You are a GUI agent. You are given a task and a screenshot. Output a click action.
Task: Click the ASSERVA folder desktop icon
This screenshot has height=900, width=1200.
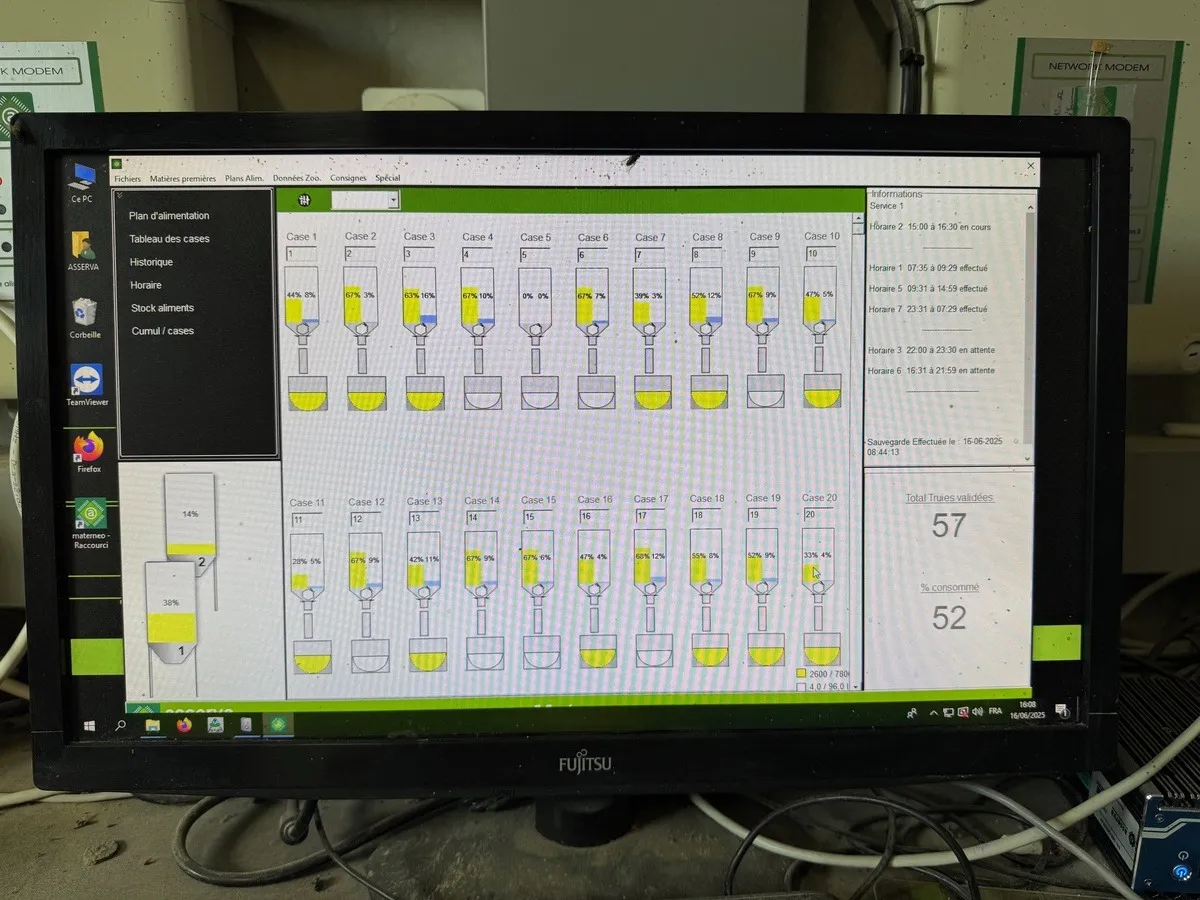click(84, 246)
